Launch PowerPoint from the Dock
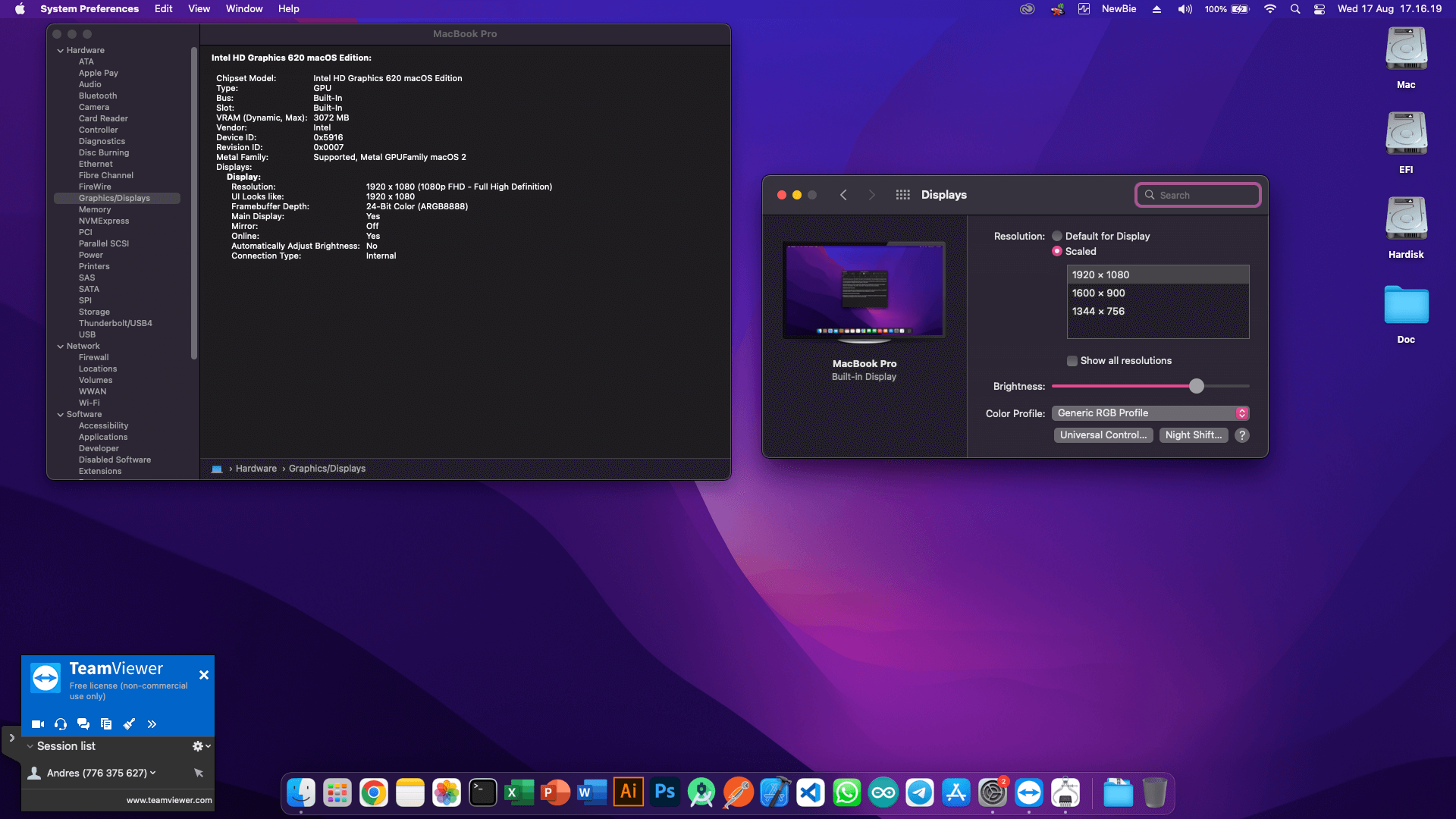 point(556,793)
